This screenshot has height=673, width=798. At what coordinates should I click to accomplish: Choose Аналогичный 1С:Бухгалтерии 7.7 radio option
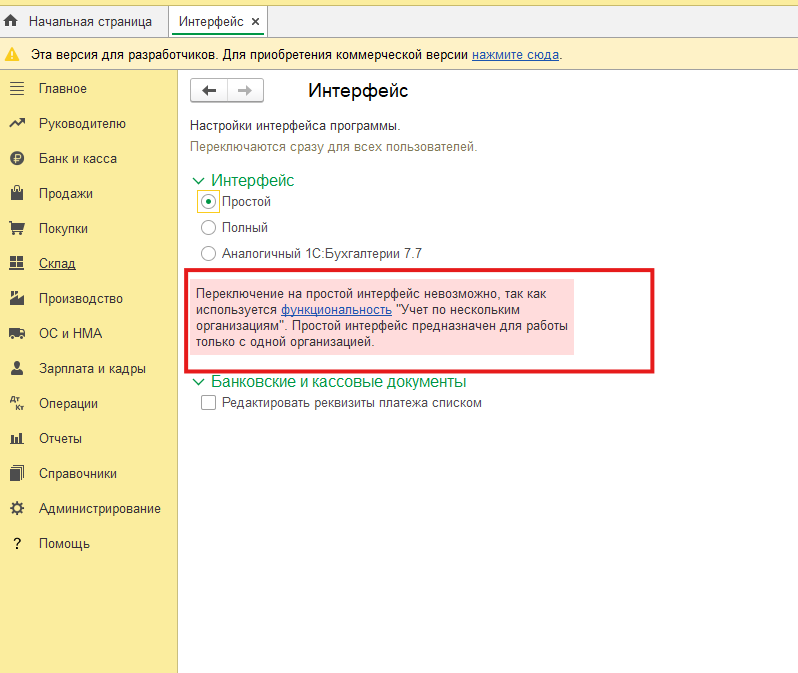(208, 254)
